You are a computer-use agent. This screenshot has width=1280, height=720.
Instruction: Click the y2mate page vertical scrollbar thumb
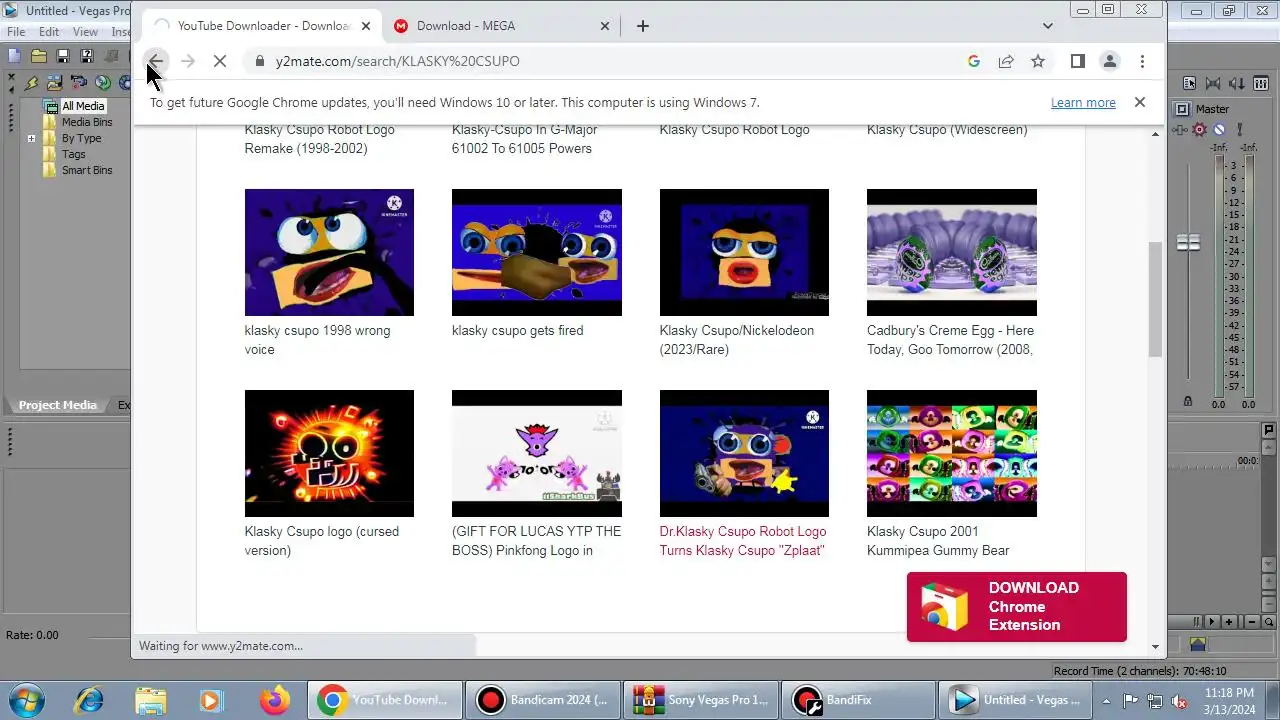[x=1155, y=298]
